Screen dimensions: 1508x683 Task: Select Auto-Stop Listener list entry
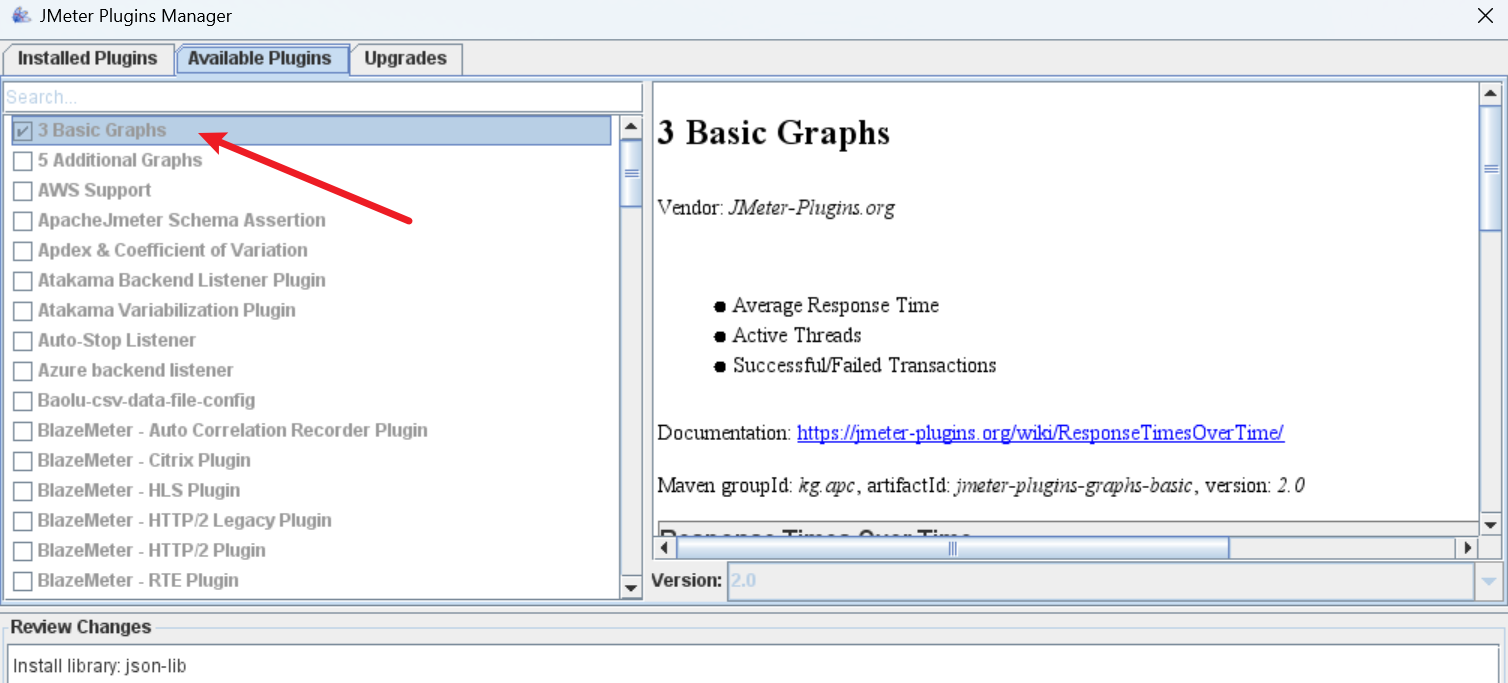(311, 341)
